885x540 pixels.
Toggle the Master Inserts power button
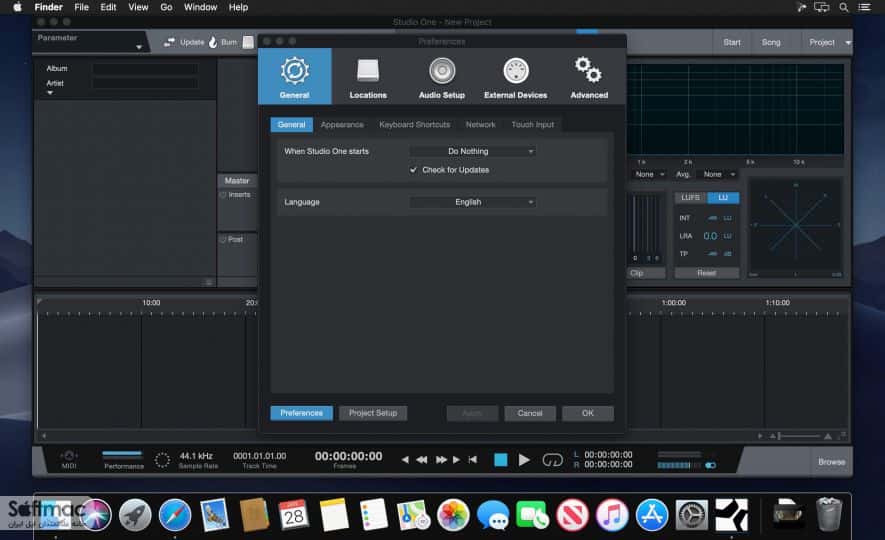pos(223,195)
